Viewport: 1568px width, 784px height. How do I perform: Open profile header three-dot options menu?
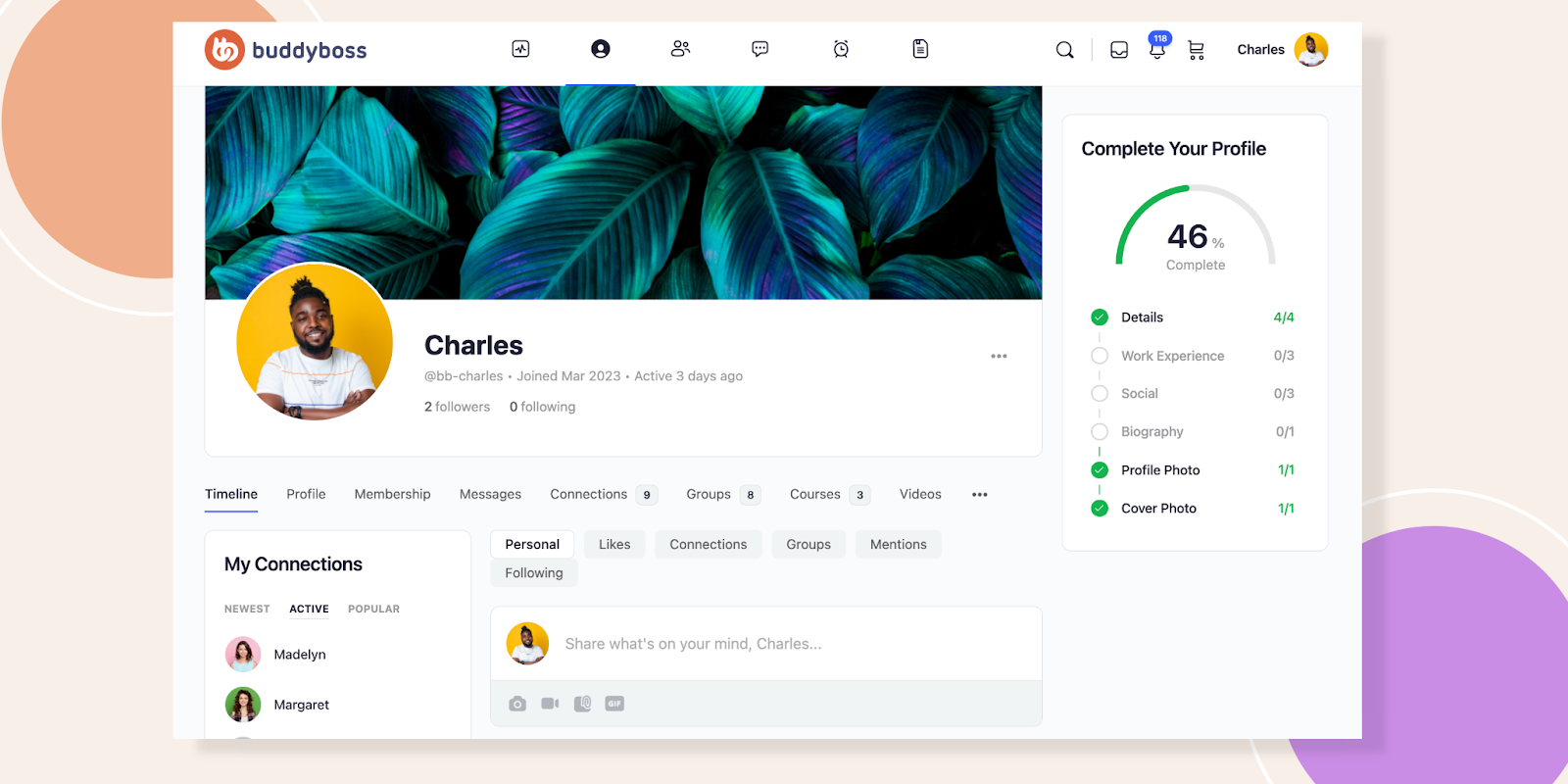pos(999,356)
